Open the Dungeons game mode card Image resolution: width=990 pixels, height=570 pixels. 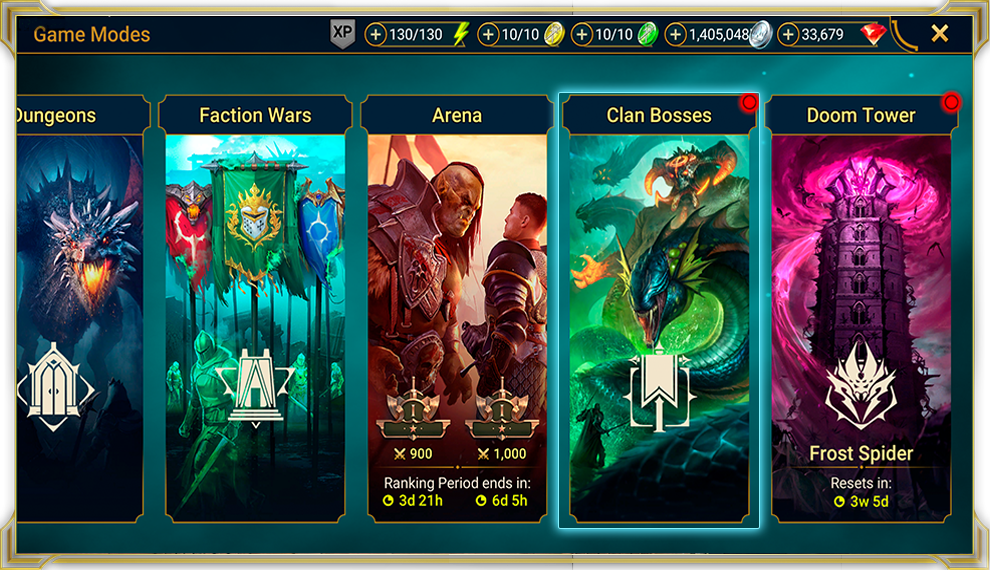point(80,309)
